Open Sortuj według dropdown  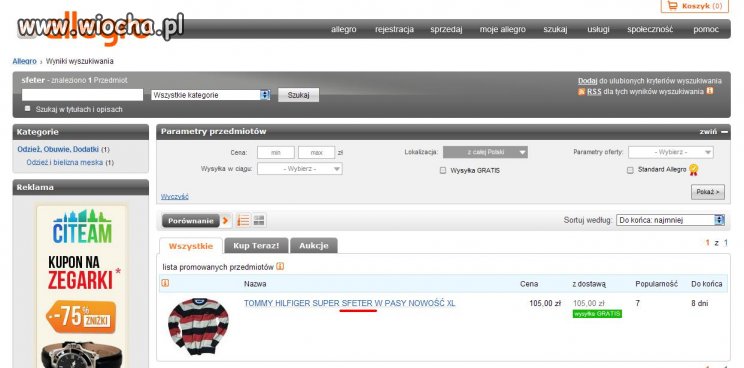670,220
